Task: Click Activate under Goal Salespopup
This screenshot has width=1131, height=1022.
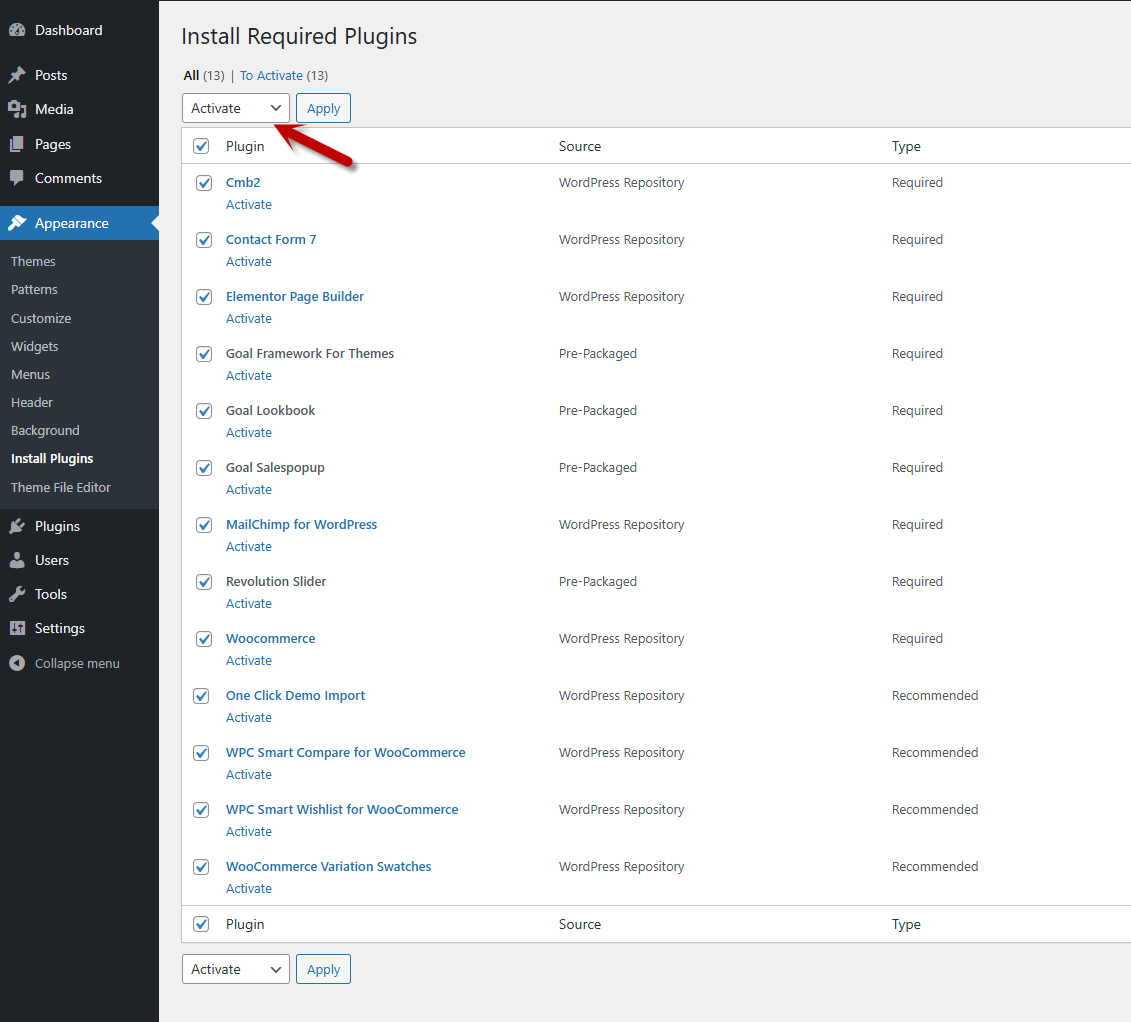Action: click(249, 490)
